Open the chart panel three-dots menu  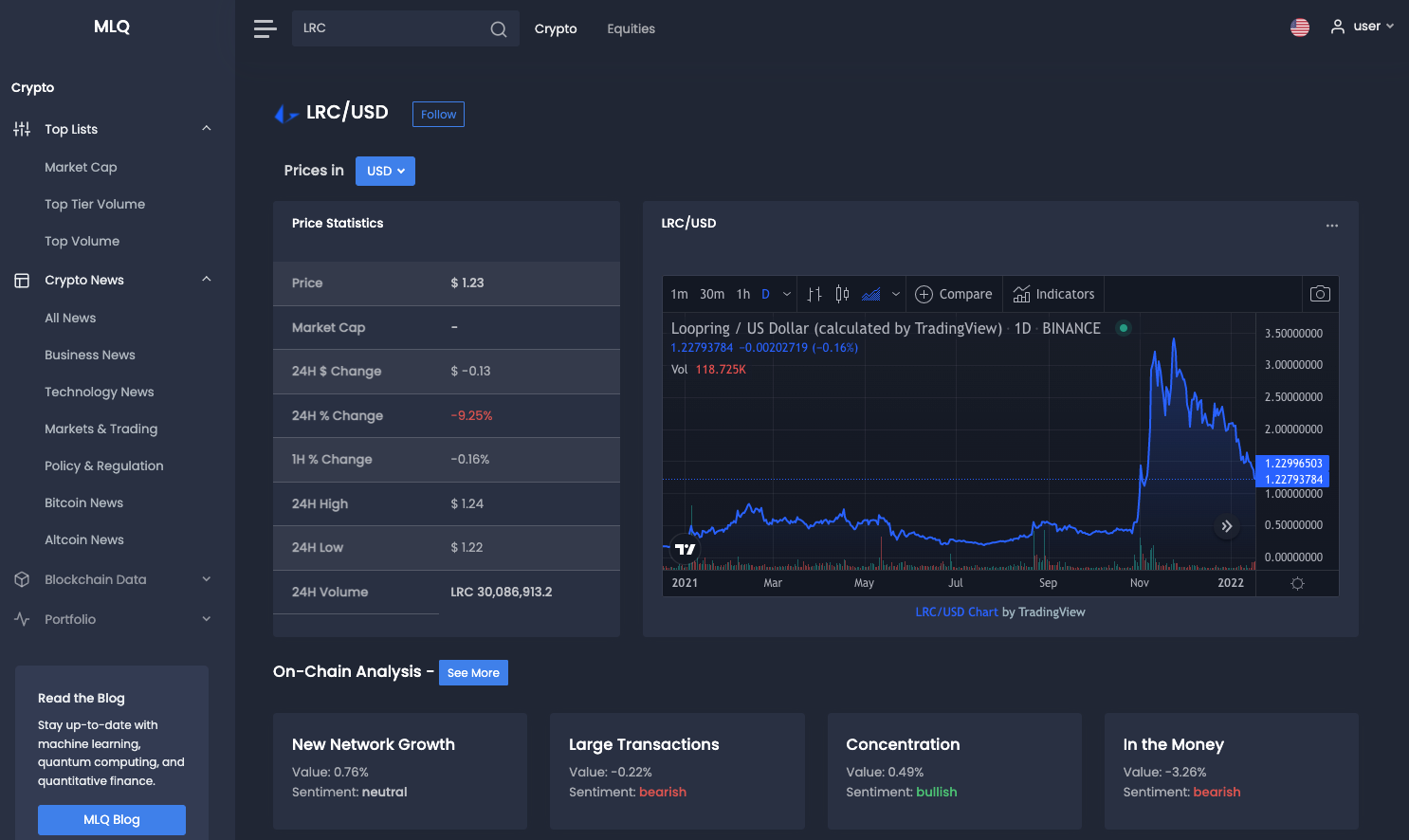tap(1332, 226)
